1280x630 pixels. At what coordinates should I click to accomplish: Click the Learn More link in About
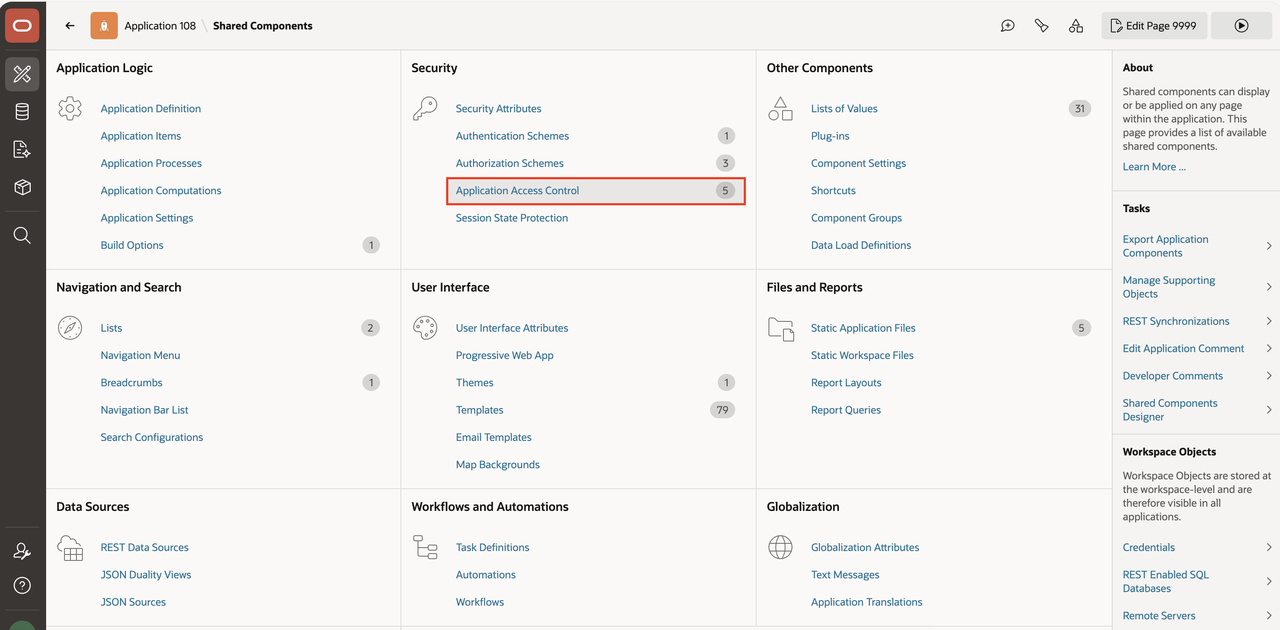click(1154, 167)
